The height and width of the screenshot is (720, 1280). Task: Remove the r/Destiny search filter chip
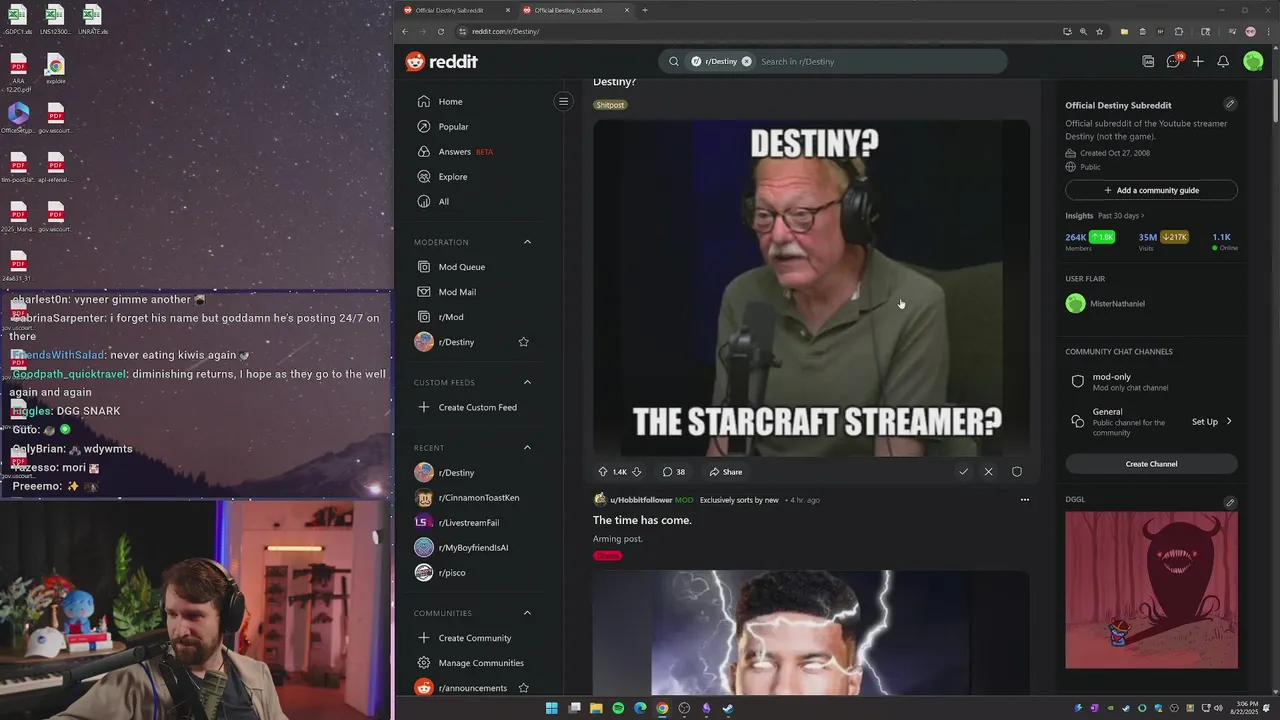pos(746,61)
